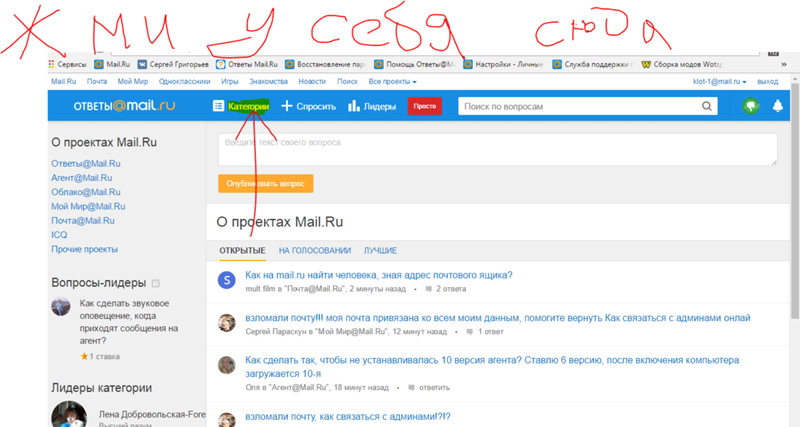The image size is (800, 427).
Task: Click the S avatar of mult film
Action: (227, 280)
